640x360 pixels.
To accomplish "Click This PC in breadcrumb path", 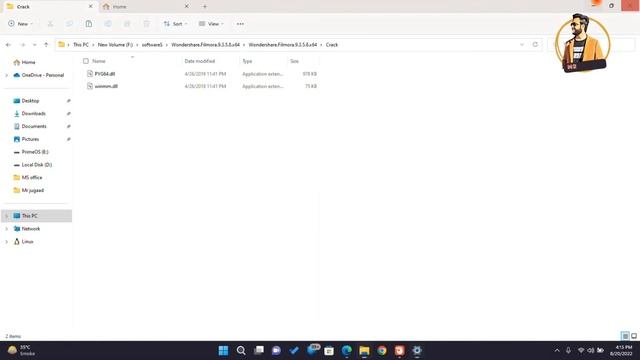I will (81, 45).
